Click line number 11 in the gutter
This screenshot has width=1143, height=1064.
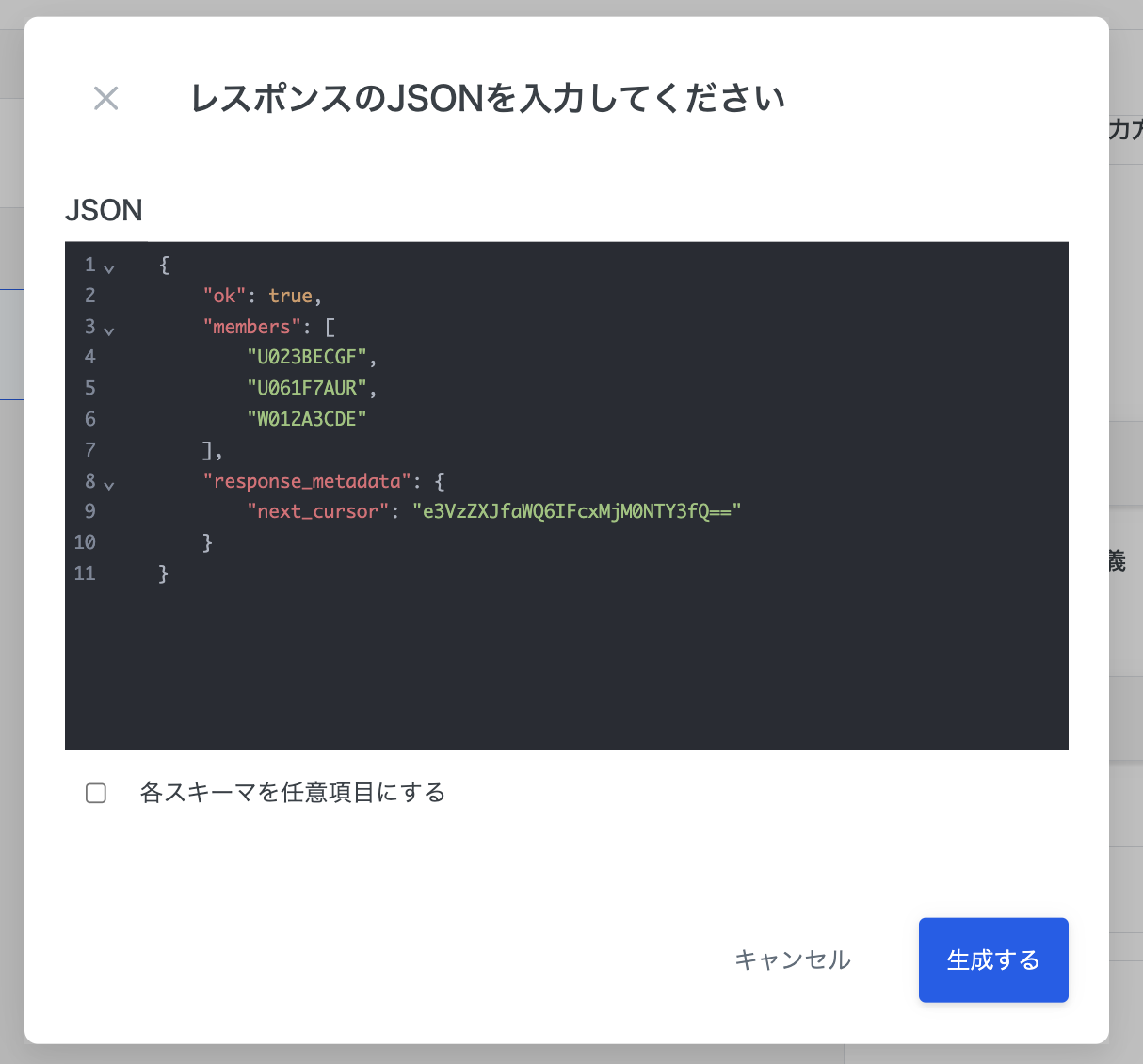click(x=85, y=572)
